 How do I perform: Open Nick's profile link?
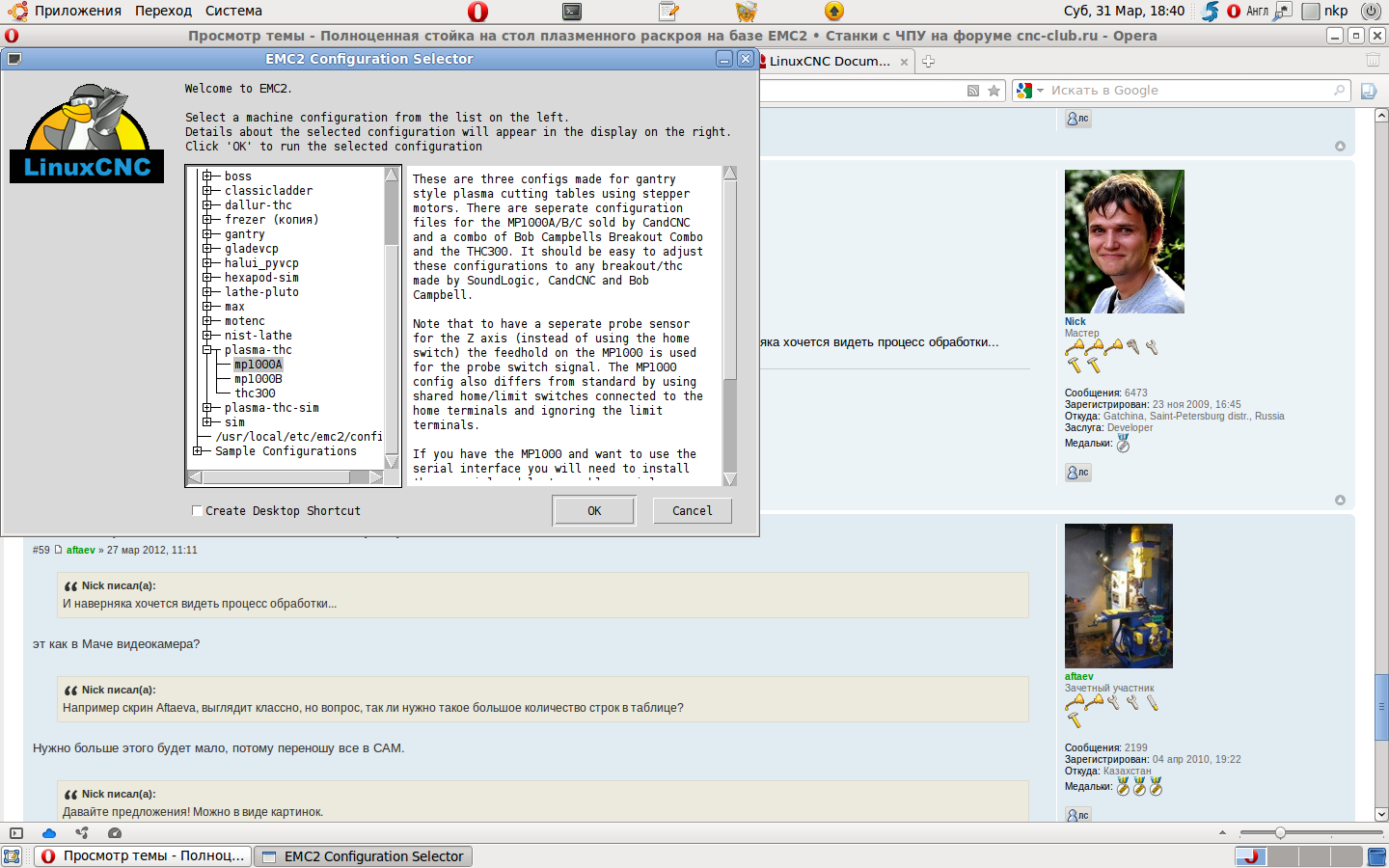tap(1076, 322)
